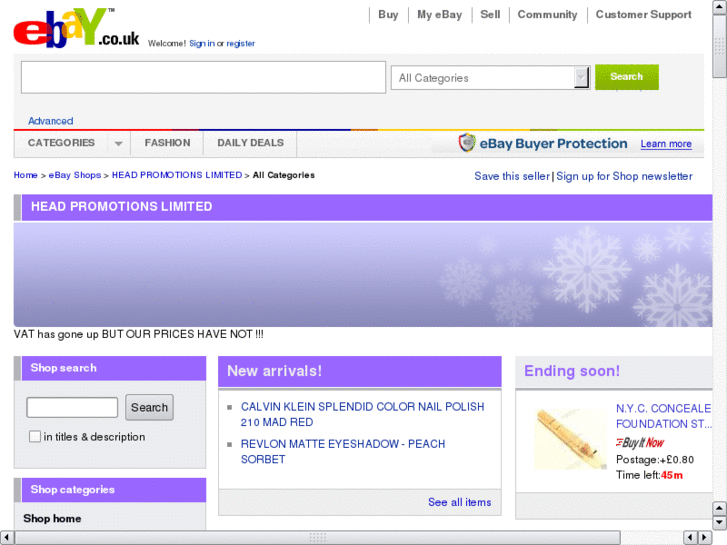Image resolution: width=727 pixels, height=545 pixels.
Task: Click the 'Shop categories' panel heading
Action: click(x=72, y=489)
